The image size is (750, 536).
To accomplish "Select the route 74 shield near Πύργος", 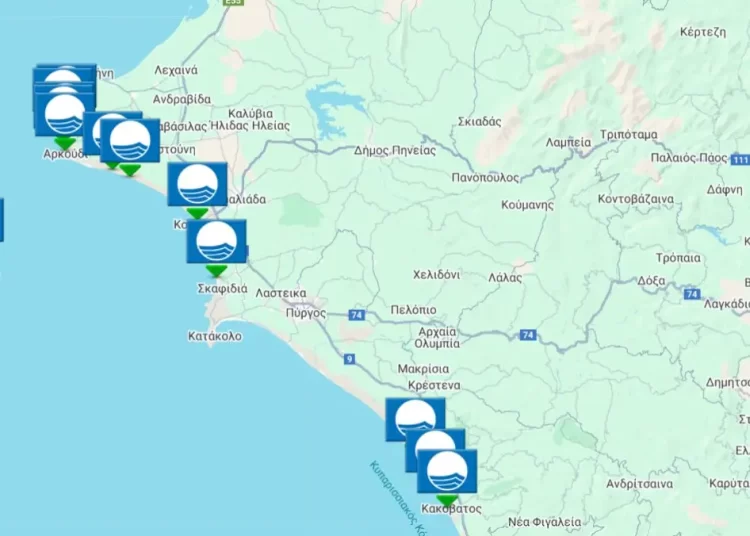I will 356,315.
